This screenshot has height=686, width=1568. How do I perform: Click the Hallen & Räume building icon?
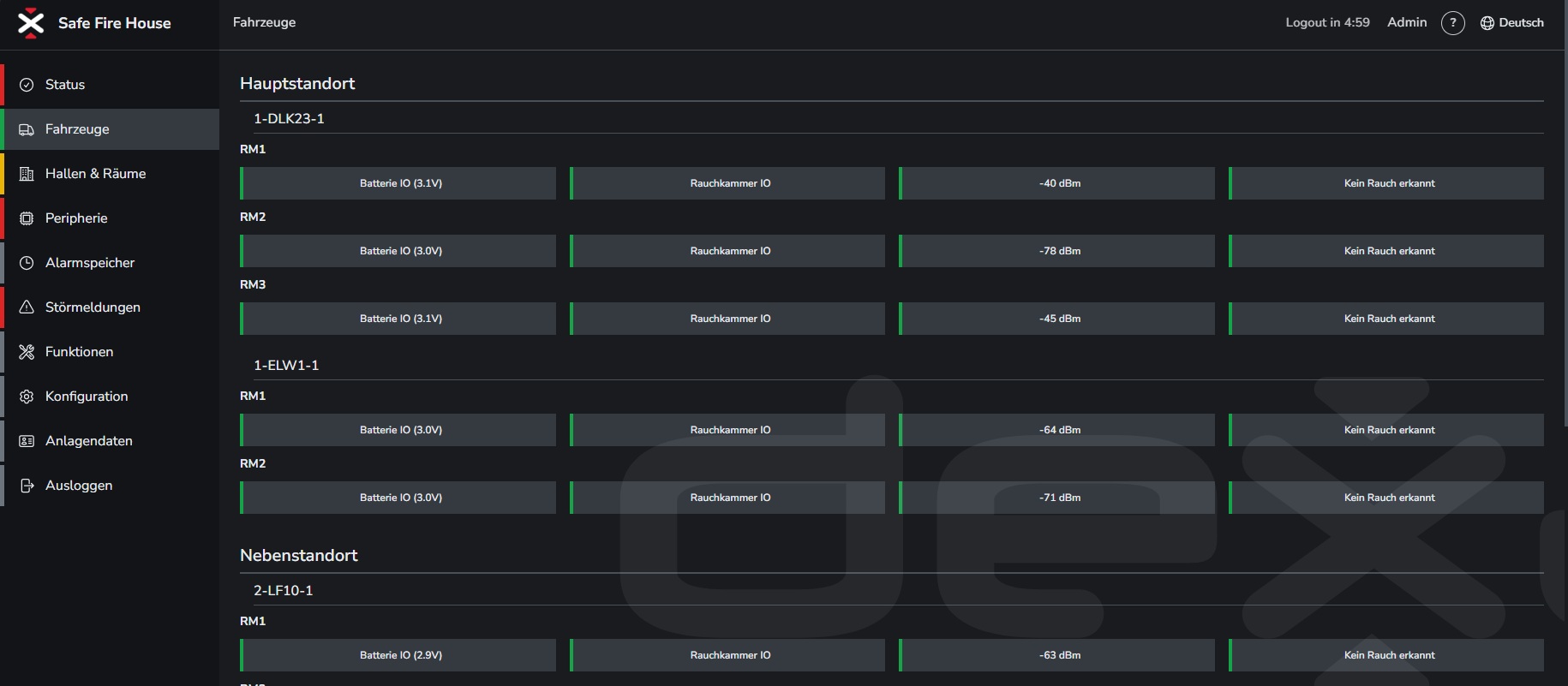click(27, 174)
